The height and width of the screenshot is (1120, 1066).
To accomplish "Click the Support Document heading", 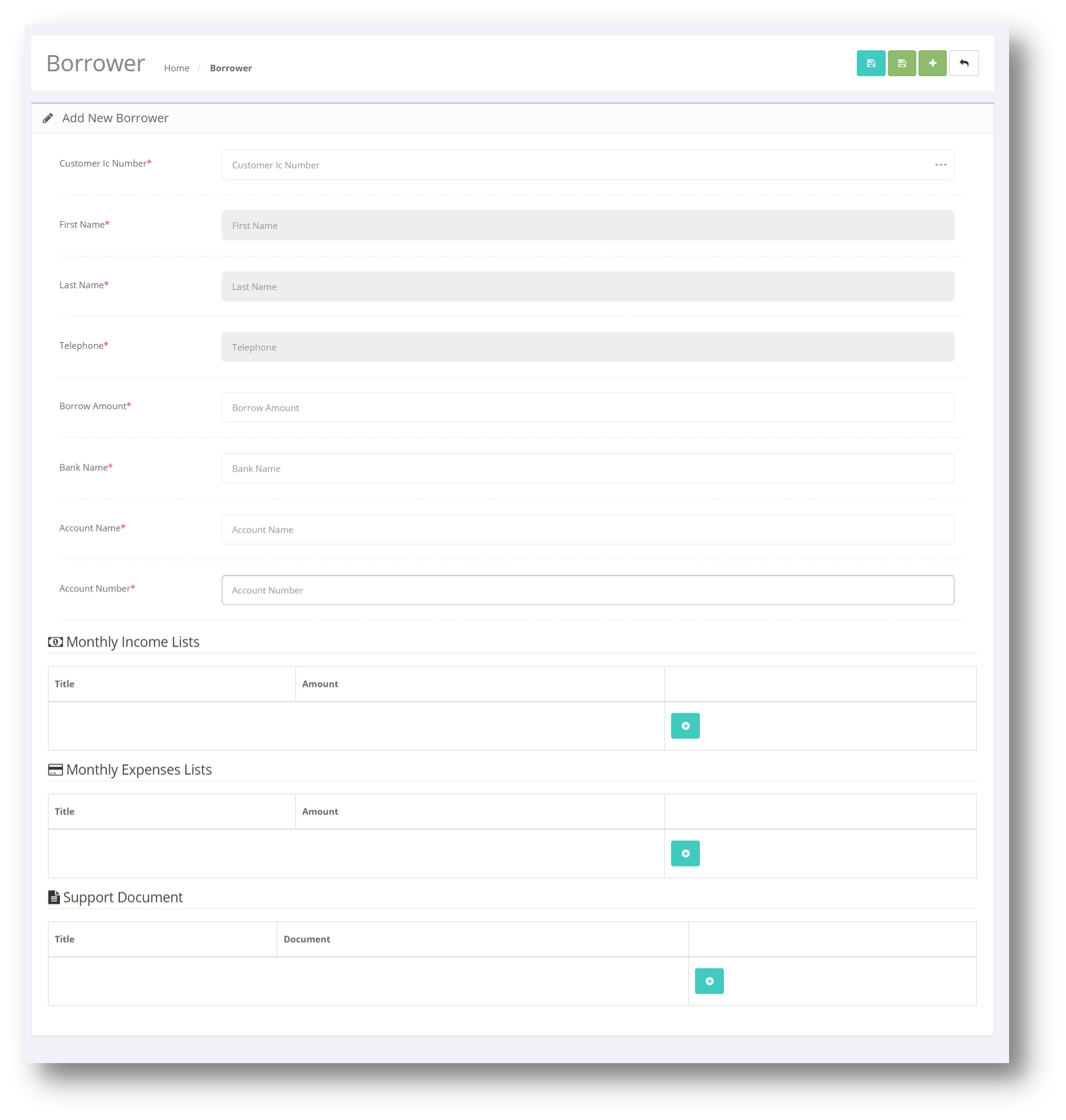I will point(123,897).
